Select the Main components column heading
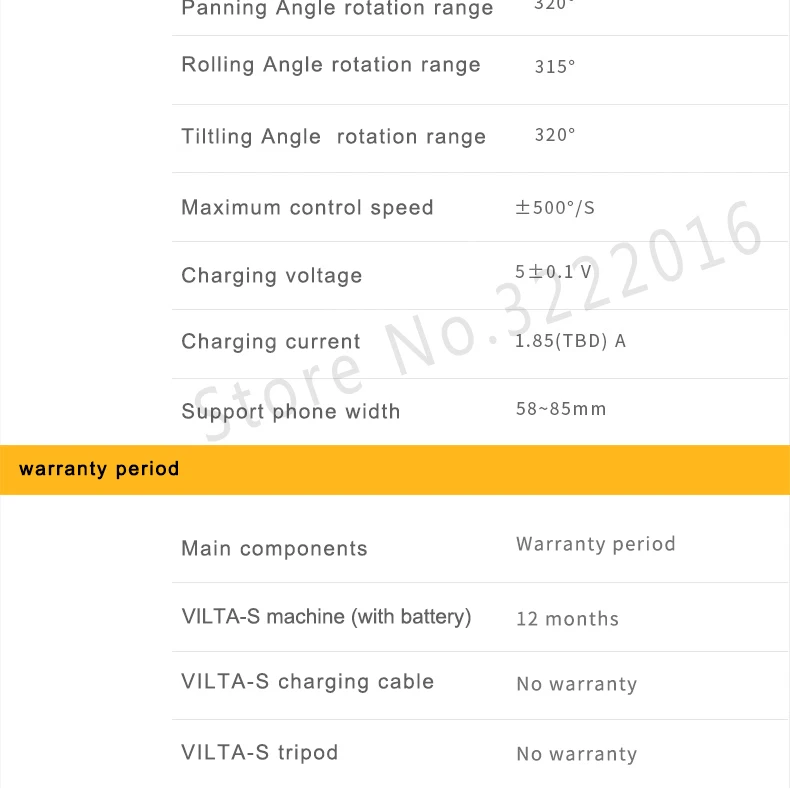790x789 pixels. coord(274,549)
